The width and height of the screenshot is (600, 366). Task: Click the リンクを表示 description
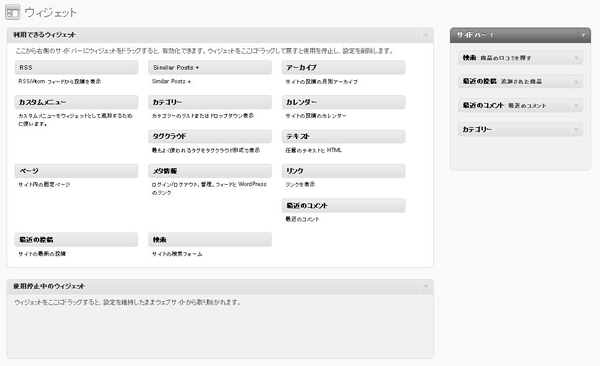[300, 185]
